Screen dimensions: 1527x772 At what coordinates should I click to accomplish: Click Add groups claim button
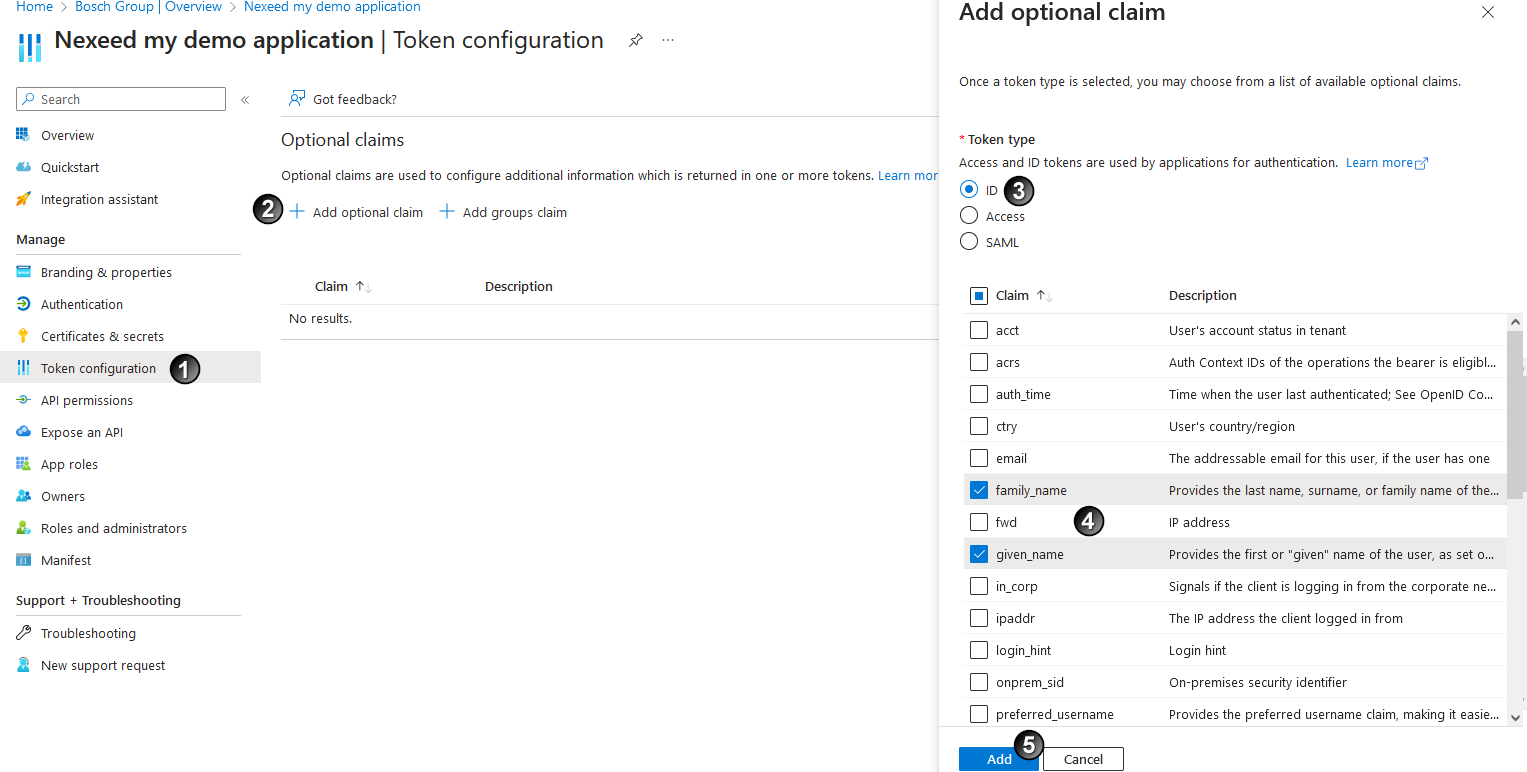(x=503, y=212)
